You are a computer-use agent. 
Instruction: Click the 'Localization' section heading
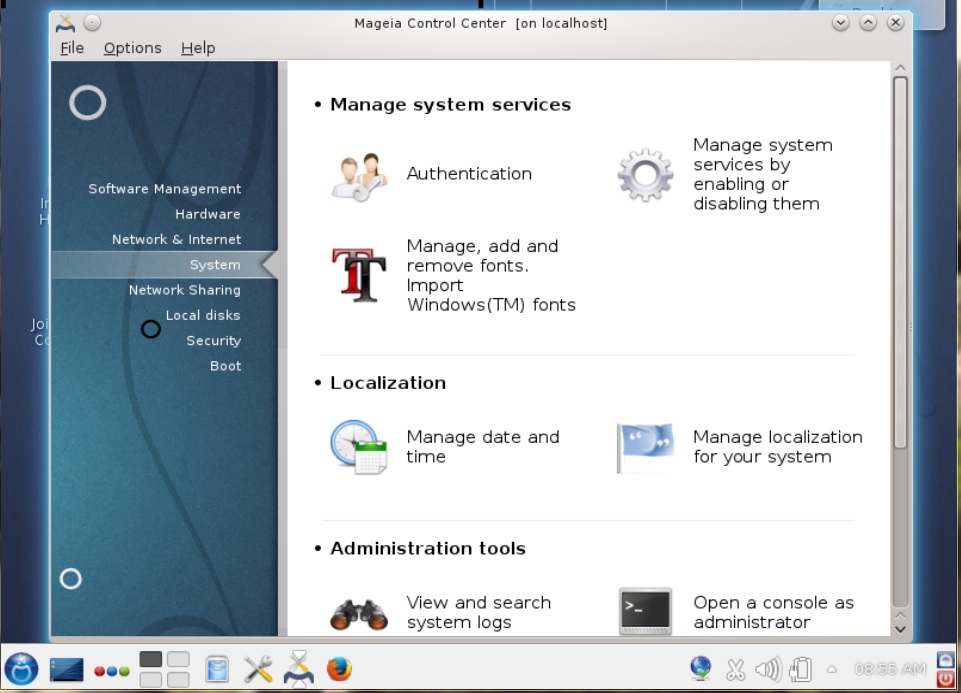[x=388, y=383]
